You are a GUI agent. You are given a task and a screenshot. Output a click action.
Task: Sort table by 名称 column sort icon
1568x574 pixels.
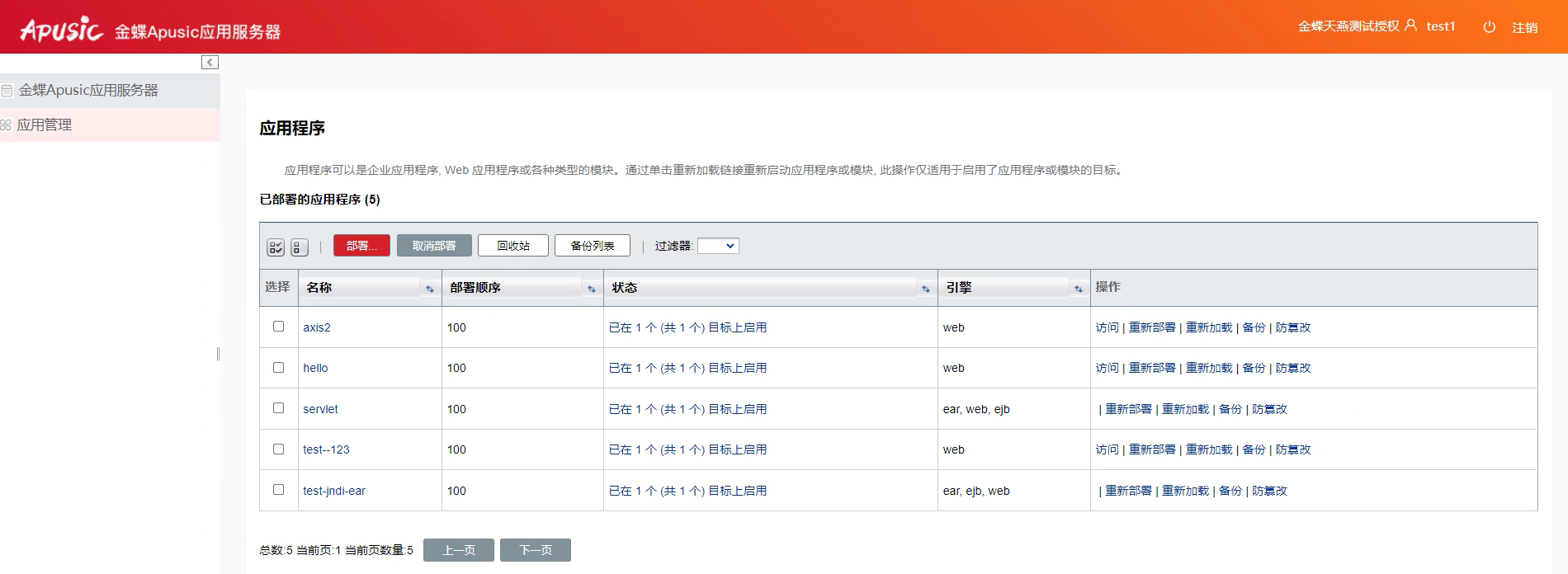pos(429,289)
